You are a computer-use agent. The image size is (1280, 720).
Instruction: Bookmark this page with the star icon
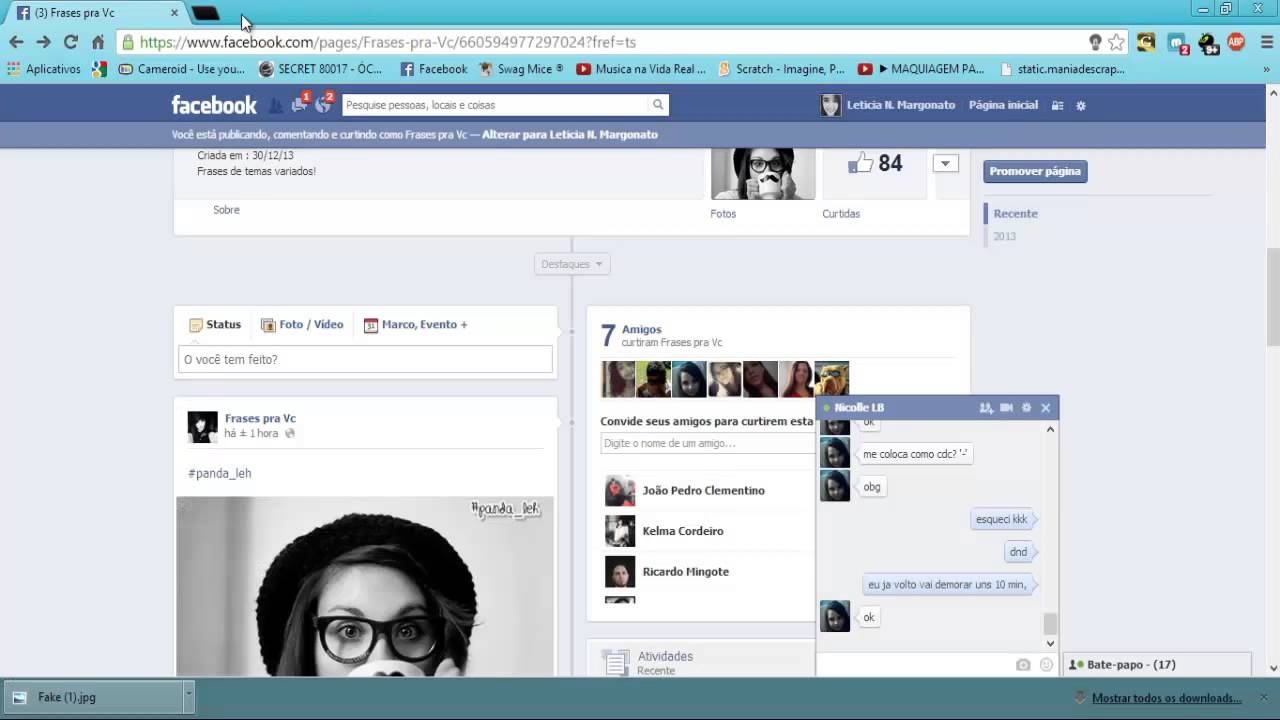1116,42
